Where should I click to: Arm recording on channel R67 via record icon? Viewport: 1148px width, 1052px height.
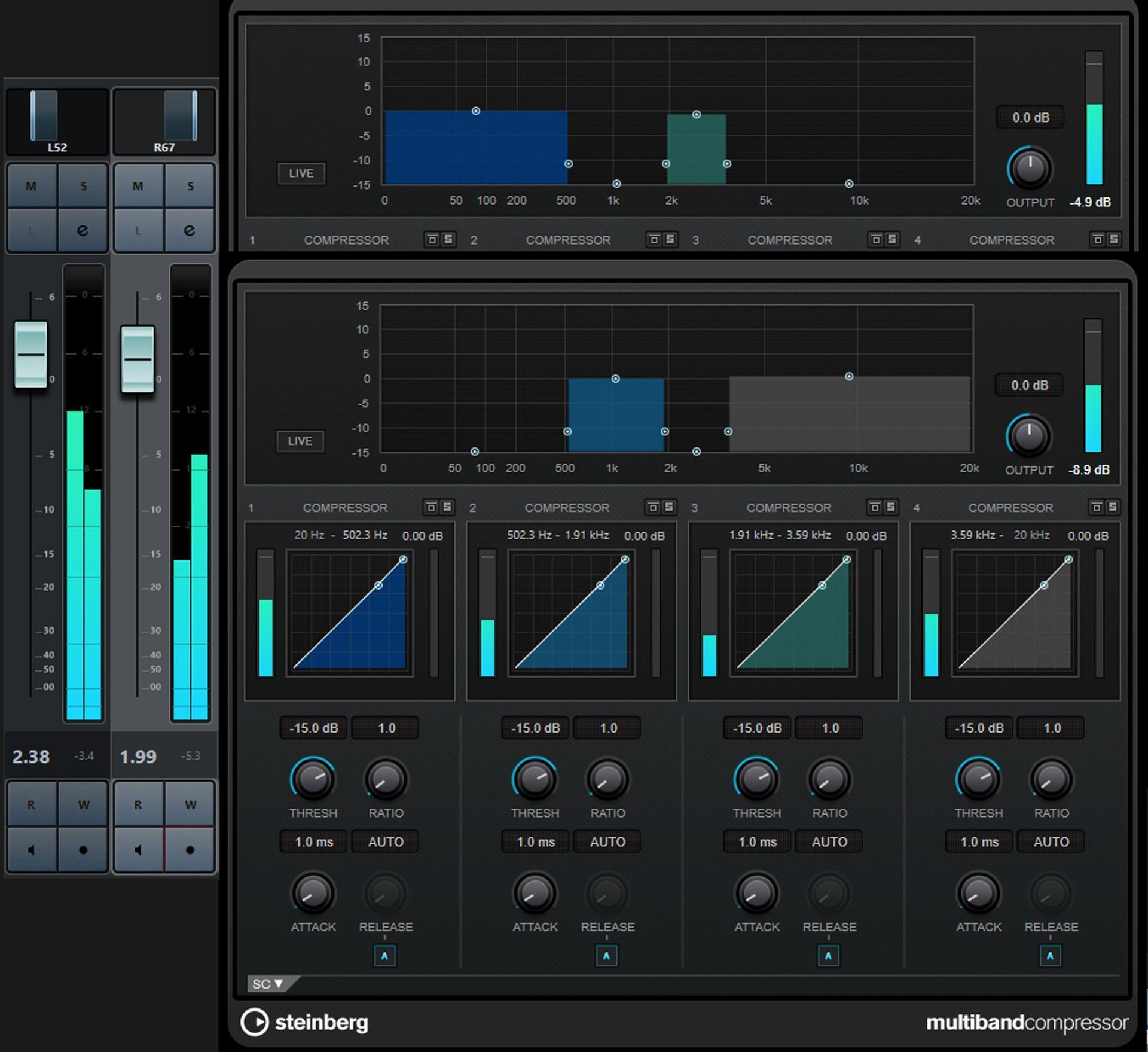190,852
